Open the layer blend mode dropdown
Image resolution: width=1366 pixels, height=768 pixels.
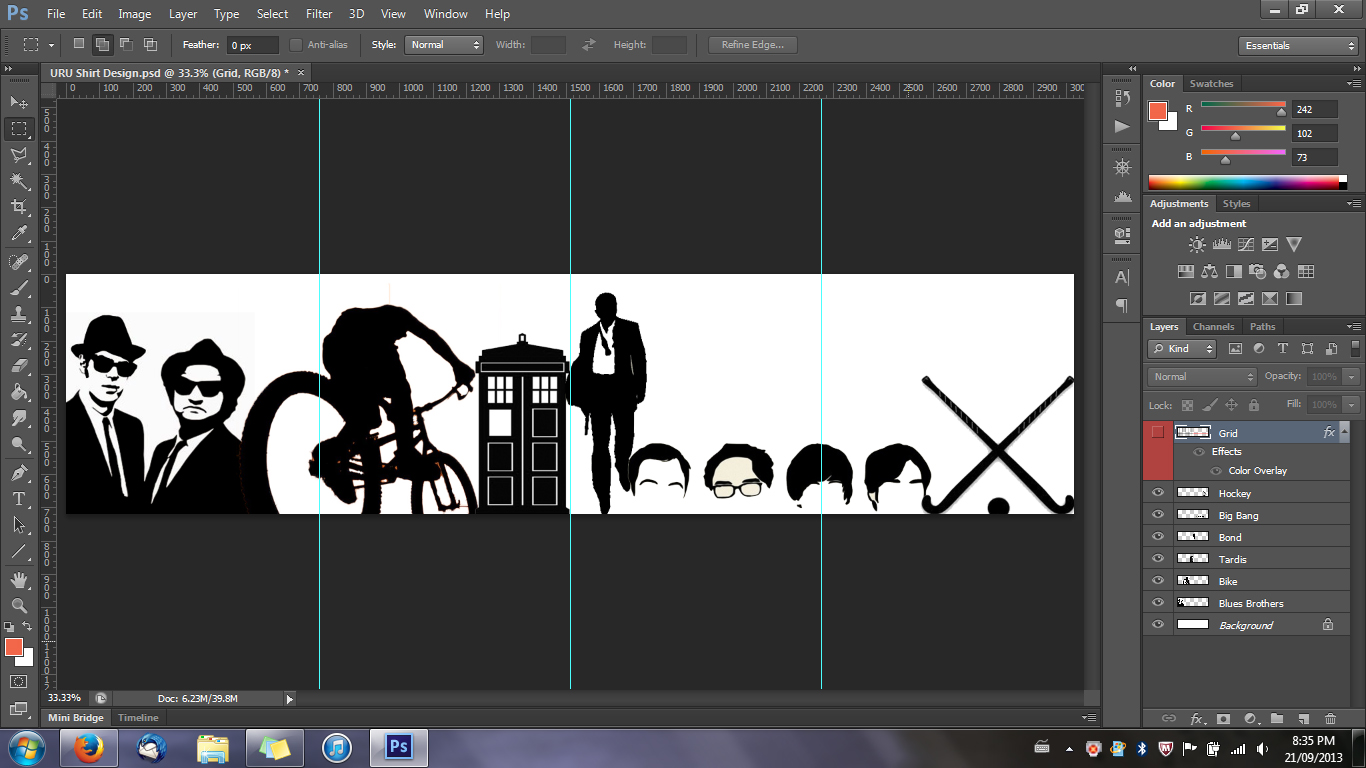[1202, 377]
